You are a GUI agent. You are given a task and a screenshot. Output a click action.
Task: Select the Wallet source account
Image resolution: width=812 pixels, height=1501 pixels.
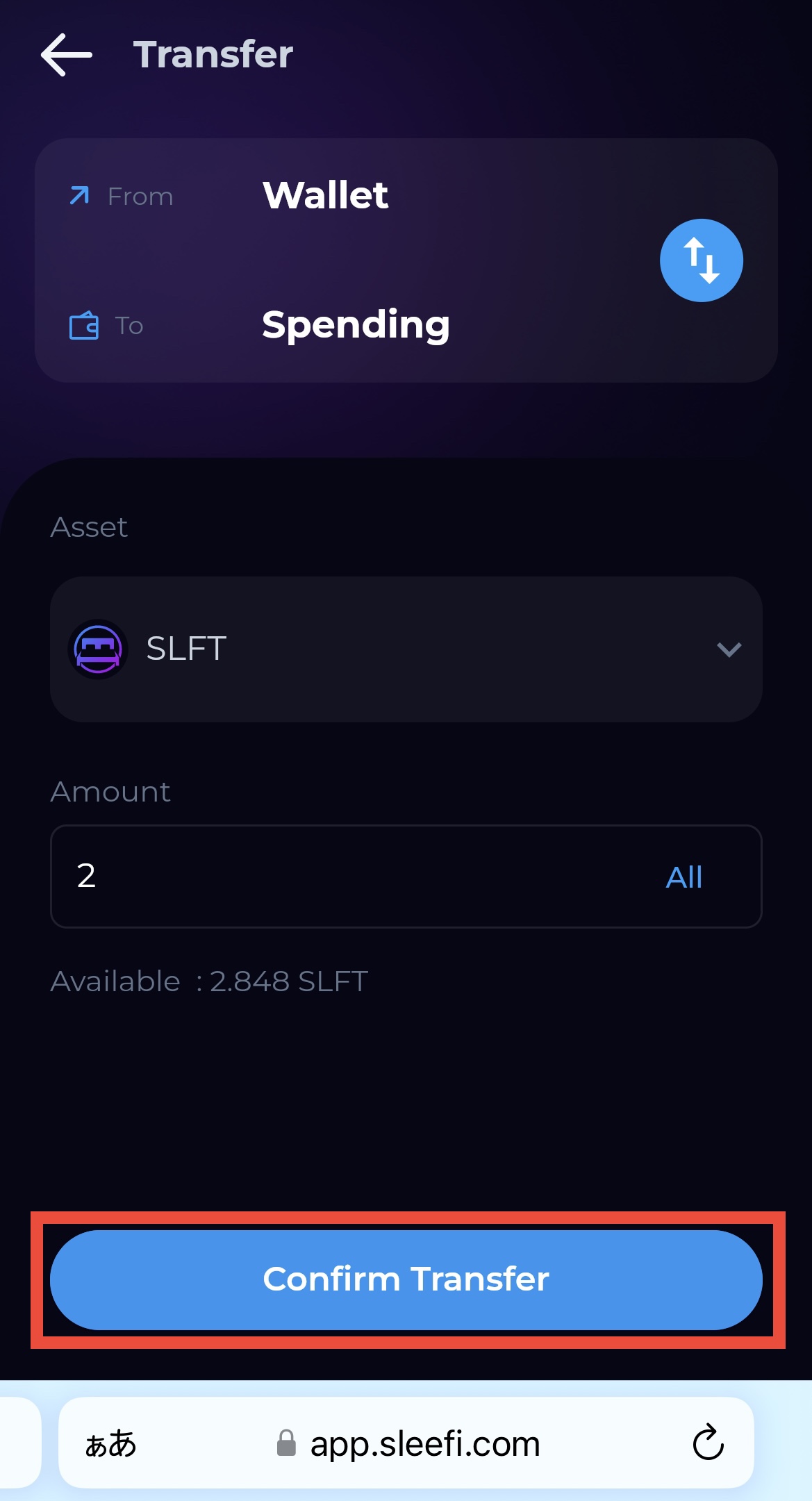(x=325, y=195)
